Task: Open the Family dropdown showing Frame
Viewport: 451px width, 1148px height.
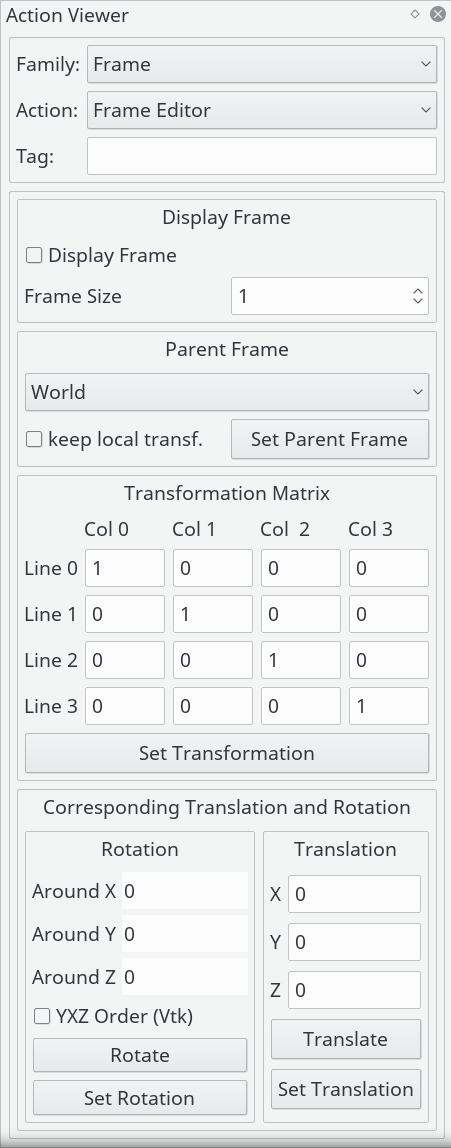Action: 262,64
